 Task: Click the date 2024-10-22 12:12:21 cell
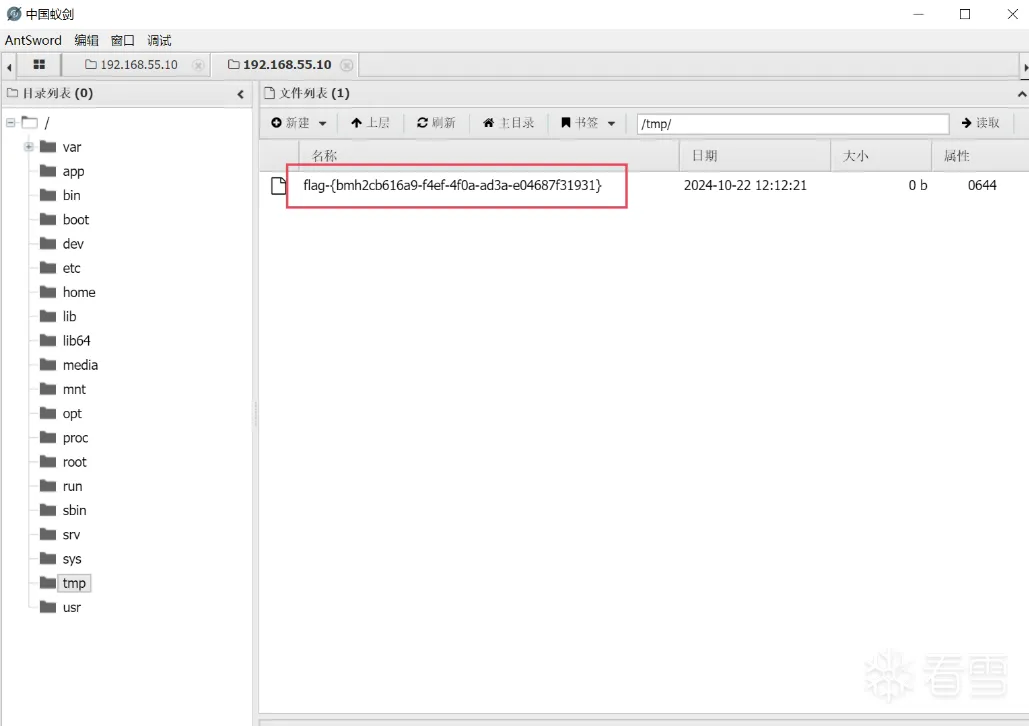tap(745, 186)
